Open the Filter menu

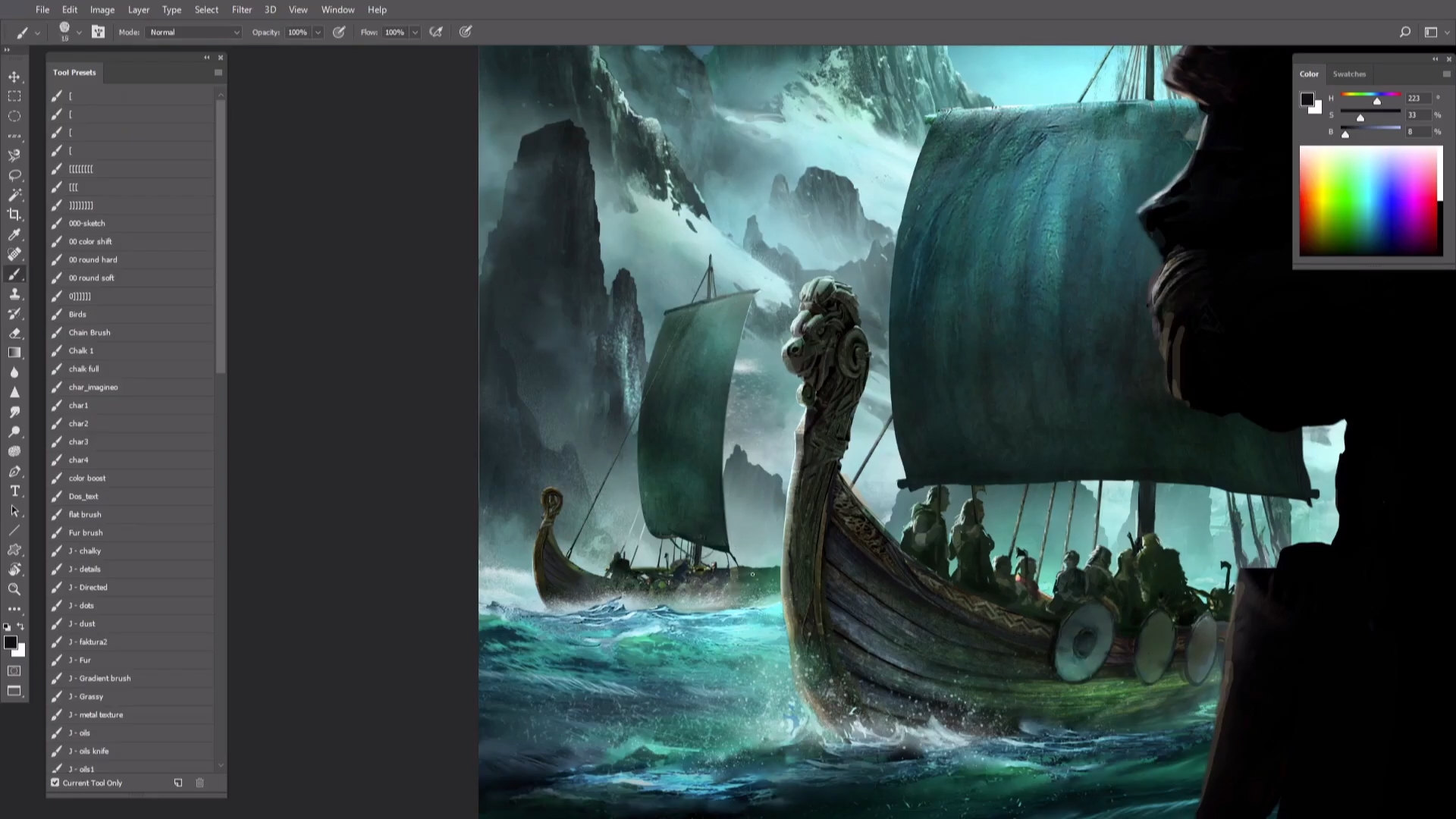(x=241, y=10)
